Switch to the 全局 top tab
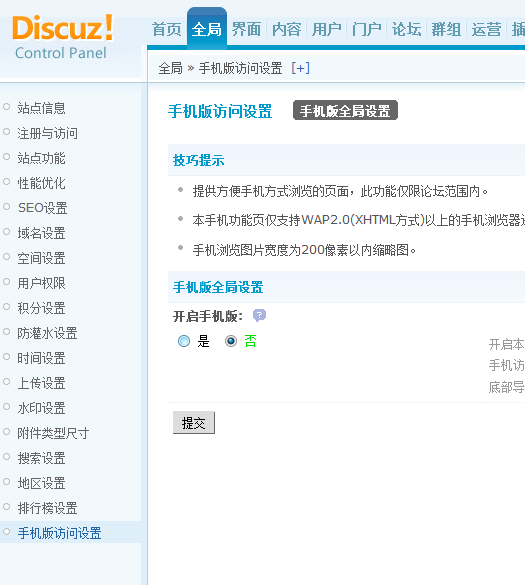The image size is (525, 585). pos(207,29)
